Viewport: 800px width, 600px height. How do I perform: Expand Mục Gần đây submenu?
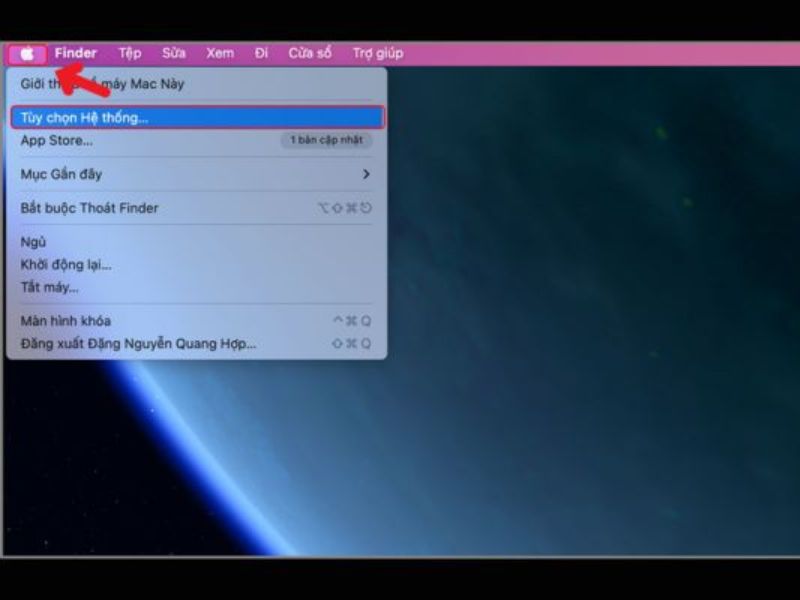tap(196, 174)
